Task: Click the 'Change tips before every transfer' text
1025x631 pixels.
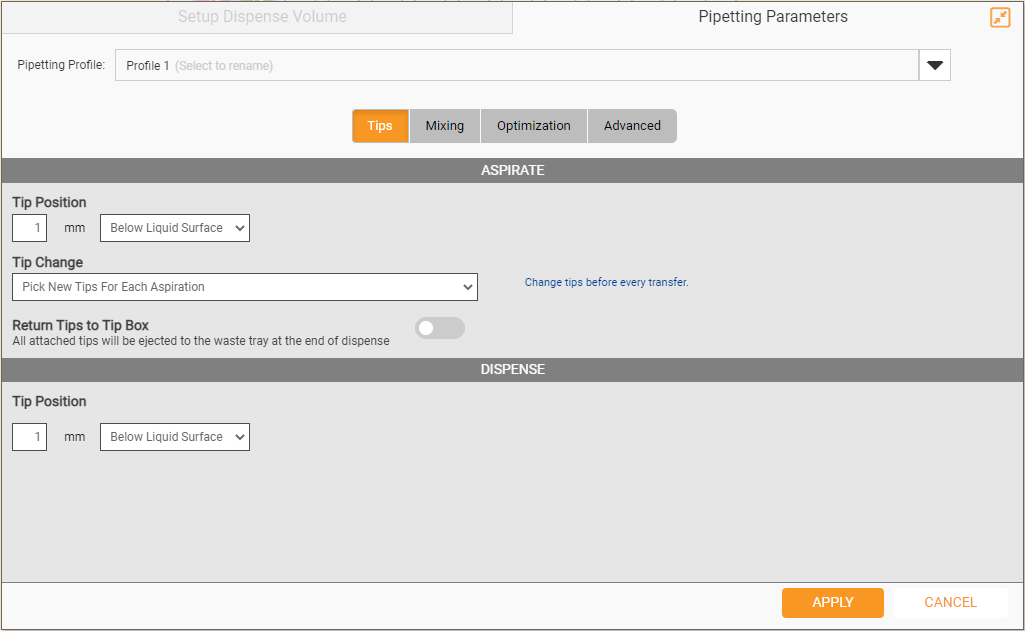Action: [606, 282]
